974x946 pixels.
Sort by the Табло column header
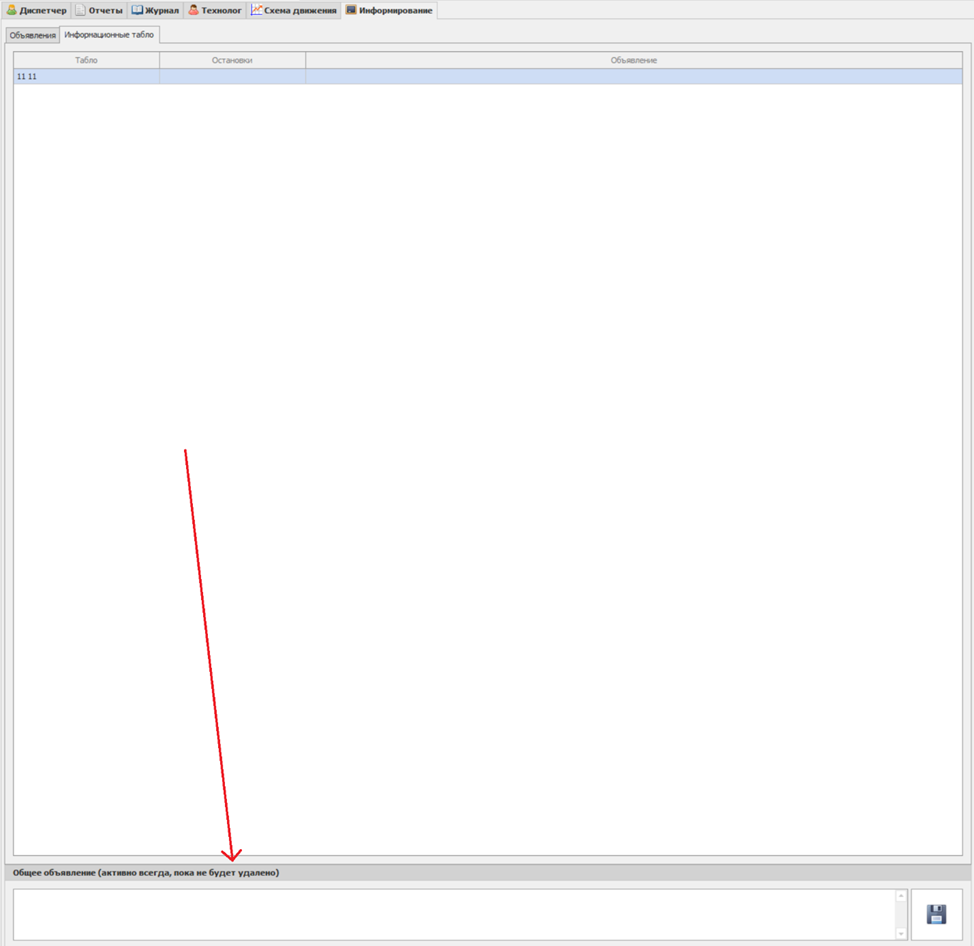coord(86,61)
